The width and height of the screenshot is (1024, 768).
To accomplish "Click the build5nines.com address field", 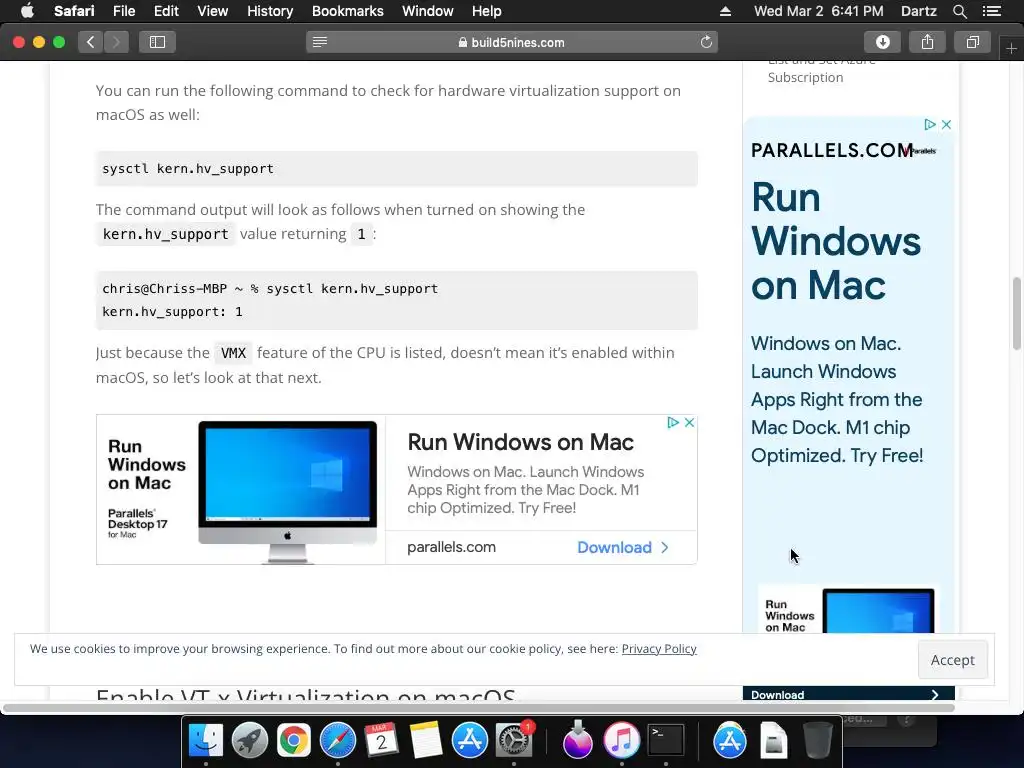I will (x=512, y=42).
